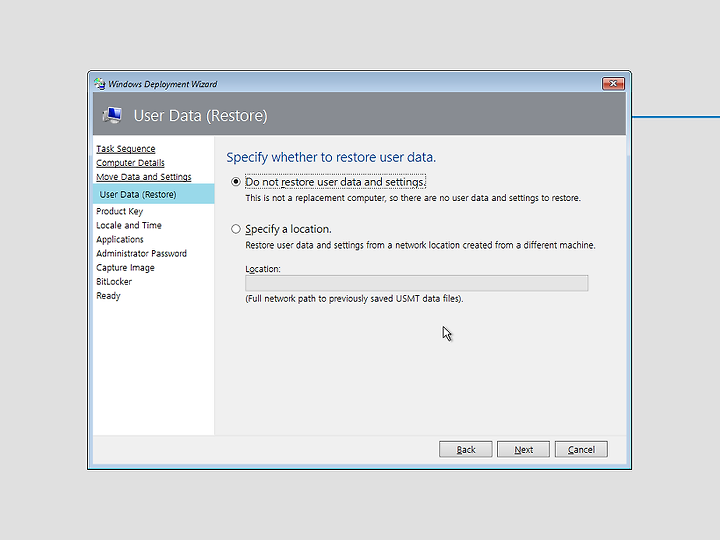This screenshot has width=720, height=540.
Task: Click the Ready sidebar step
Action: 108,296
